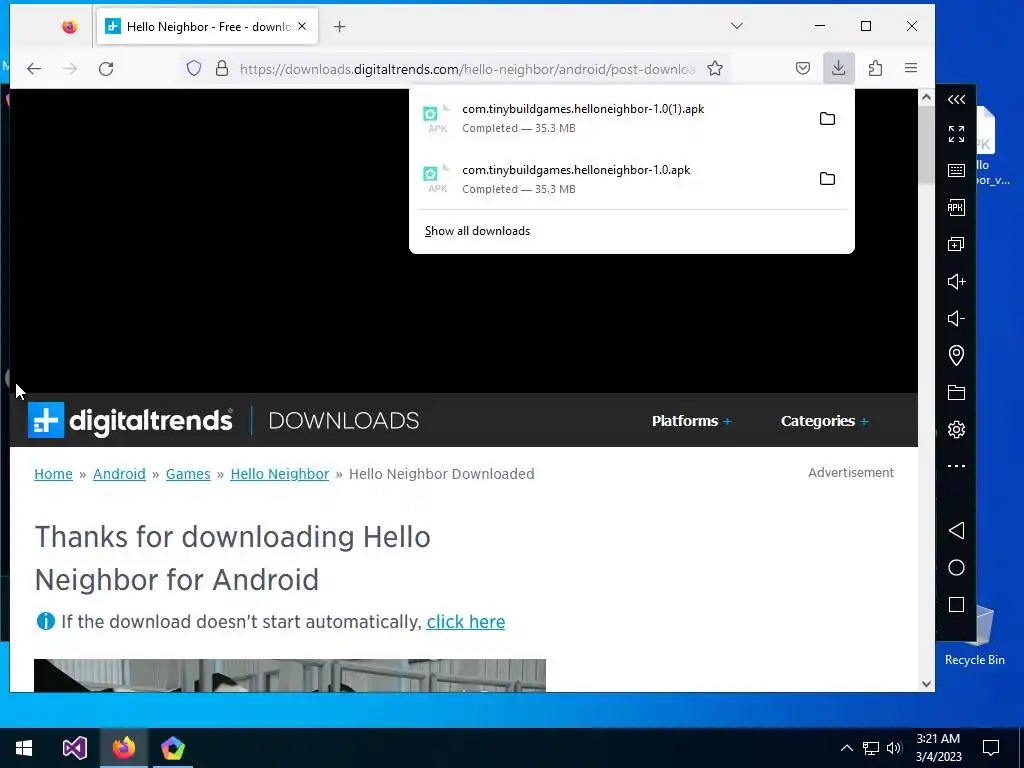
Task: Reload the current page
Action: click(x=106, y=69)
